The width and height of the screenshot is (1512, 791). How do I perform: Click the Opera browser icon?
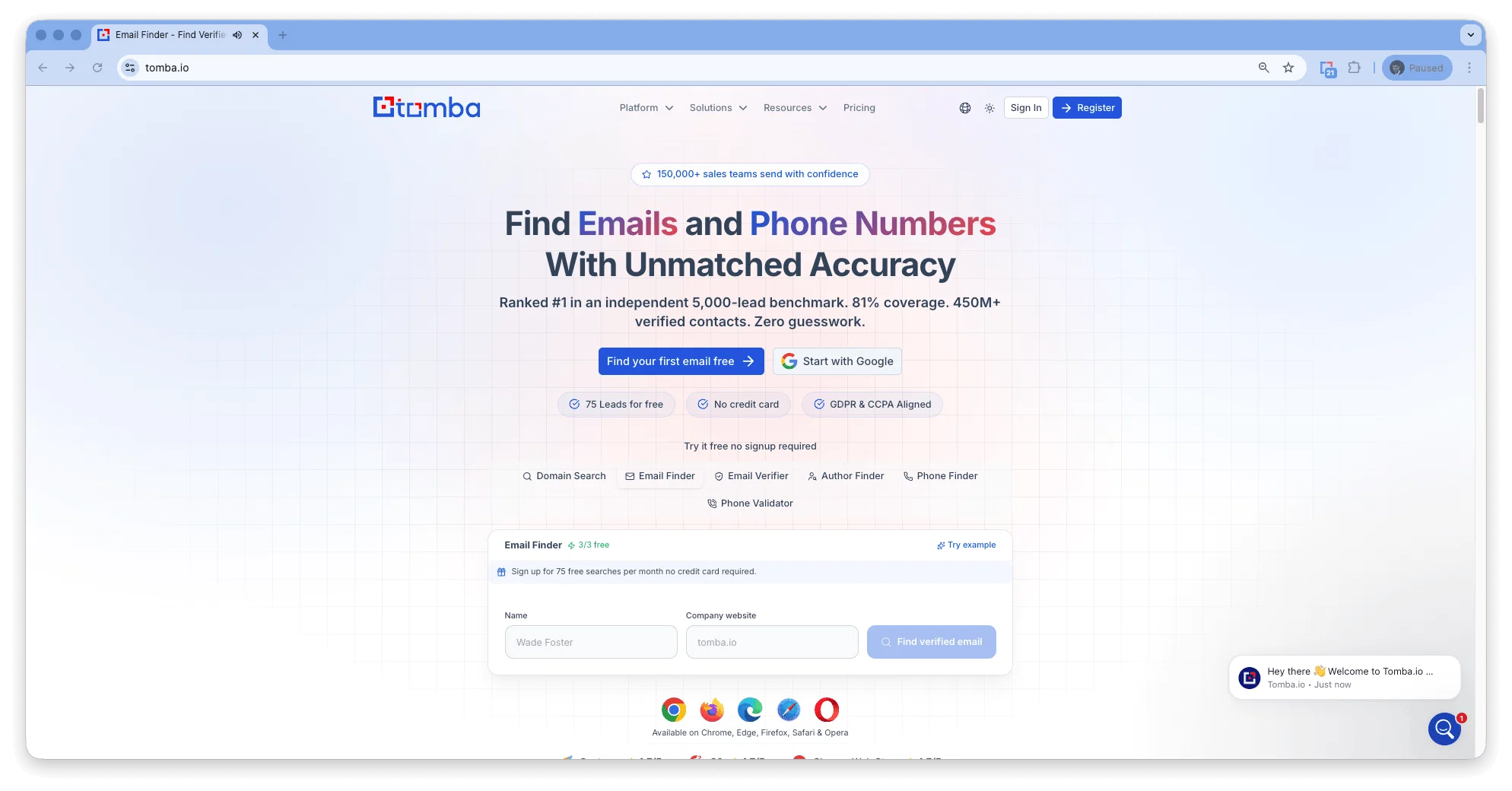click(827, 710)
